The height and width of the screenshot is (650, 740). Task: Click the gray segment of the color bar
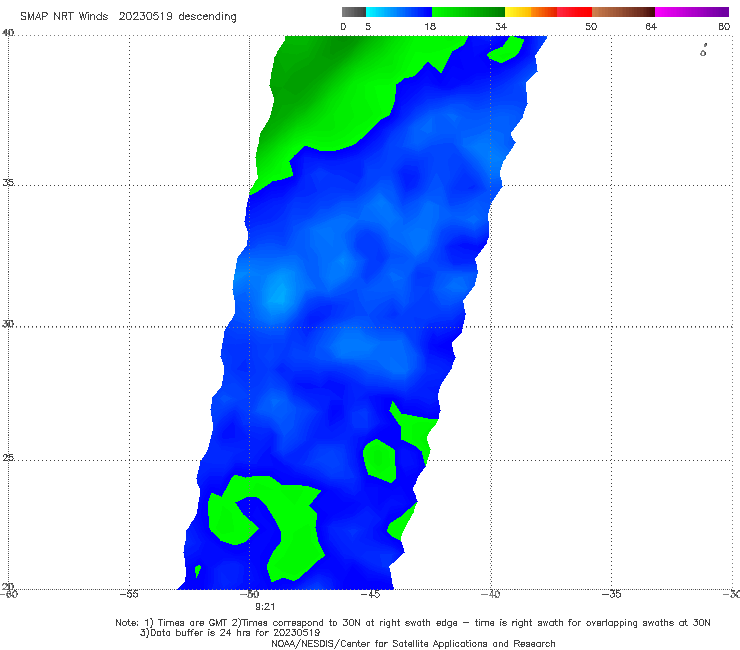coord(354,12)
